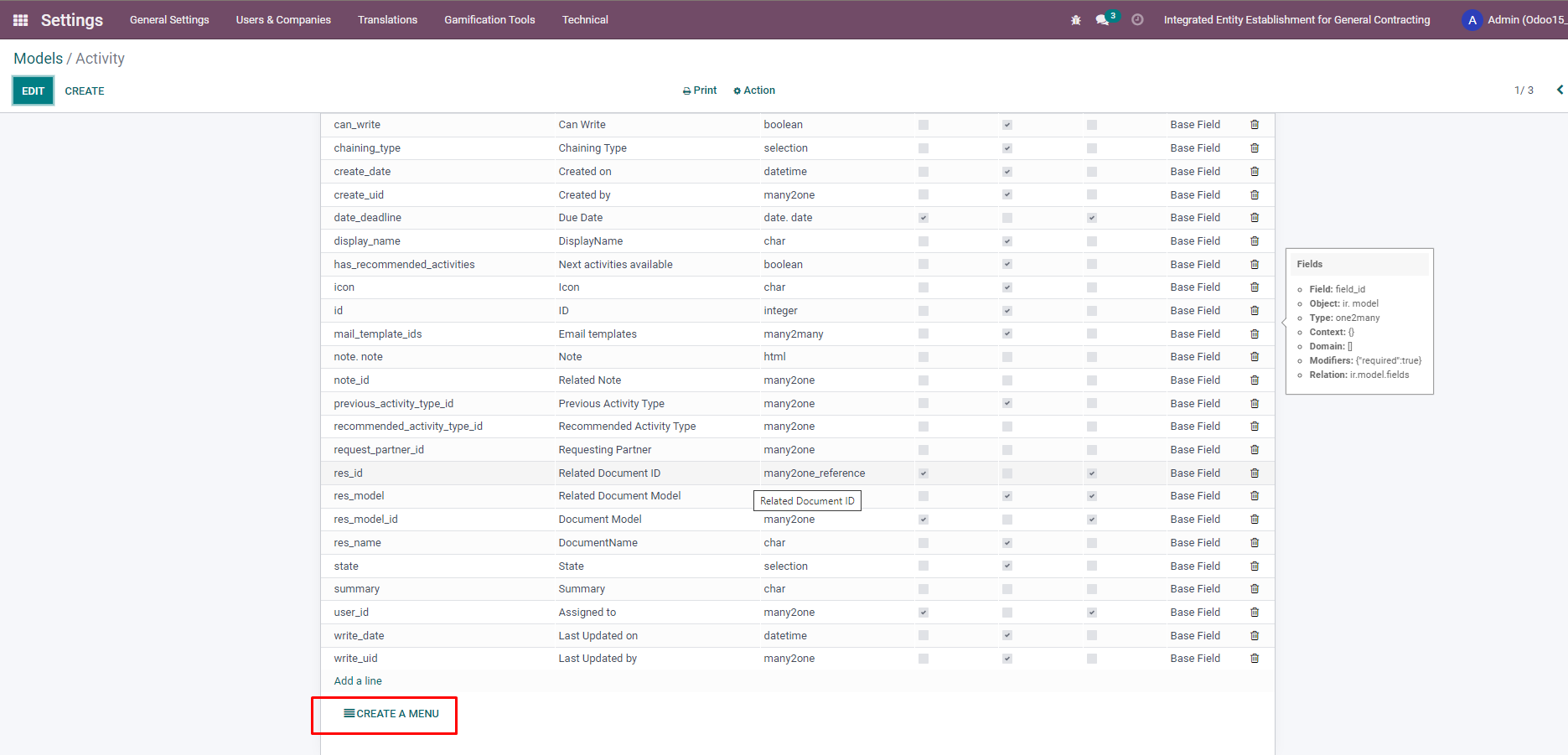Delete the icon field row
The width and height of the screenshot is (1568, 755).
[x=1255, y=287]
